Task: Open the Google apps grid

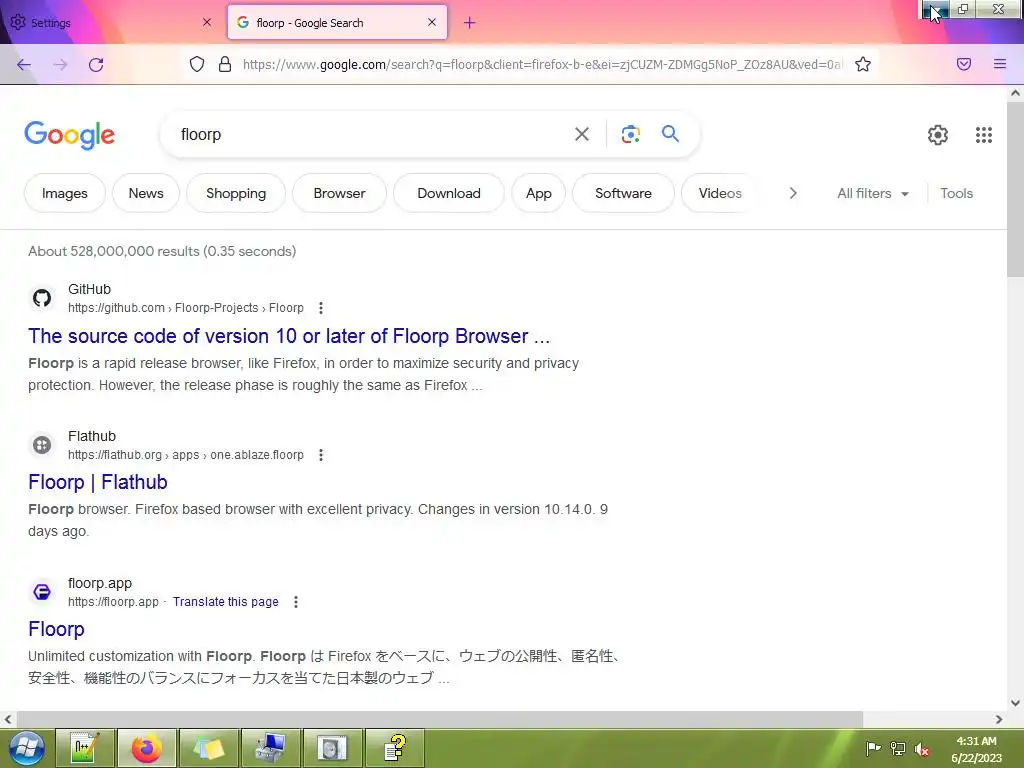Action: 984,135
